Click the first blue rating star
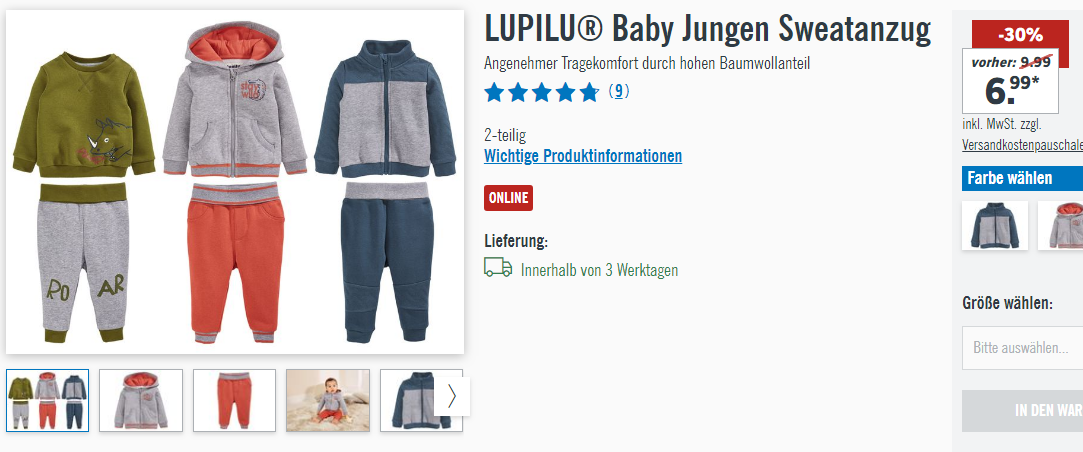 tap(494, 92)
